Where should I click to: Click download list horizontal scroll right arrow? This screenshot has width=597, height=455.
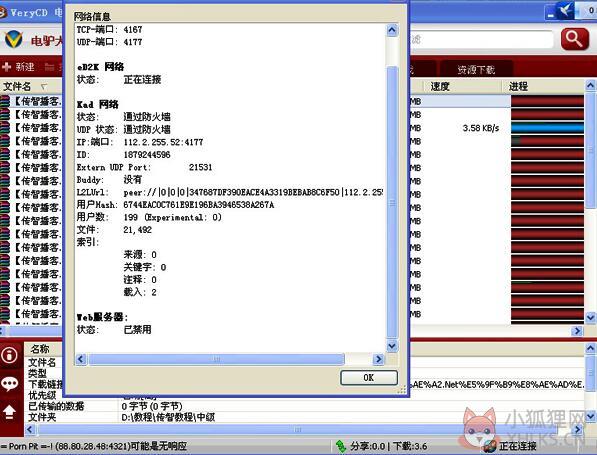coord(577,331)
